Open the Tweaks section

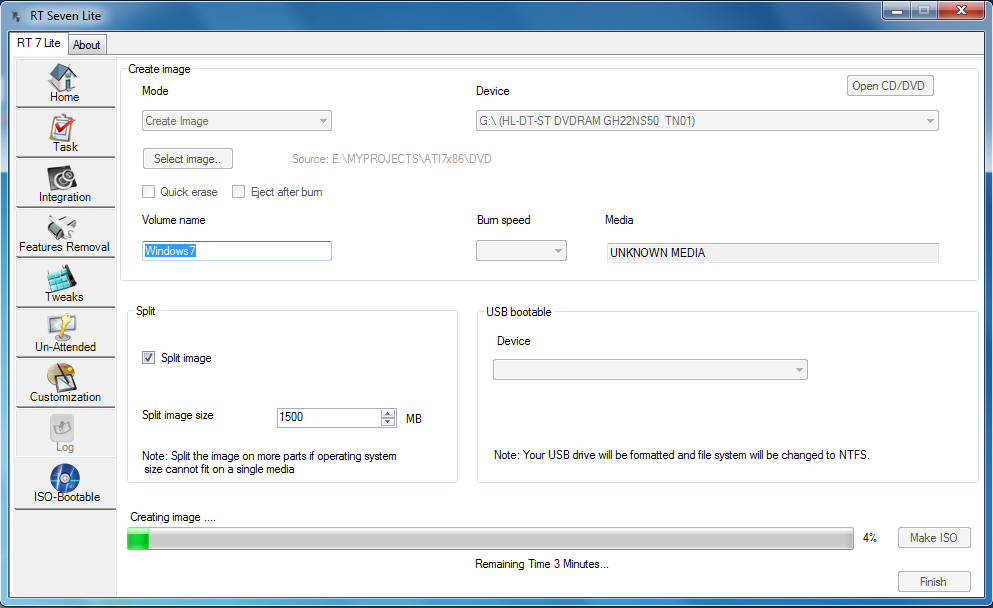(65, 283)
